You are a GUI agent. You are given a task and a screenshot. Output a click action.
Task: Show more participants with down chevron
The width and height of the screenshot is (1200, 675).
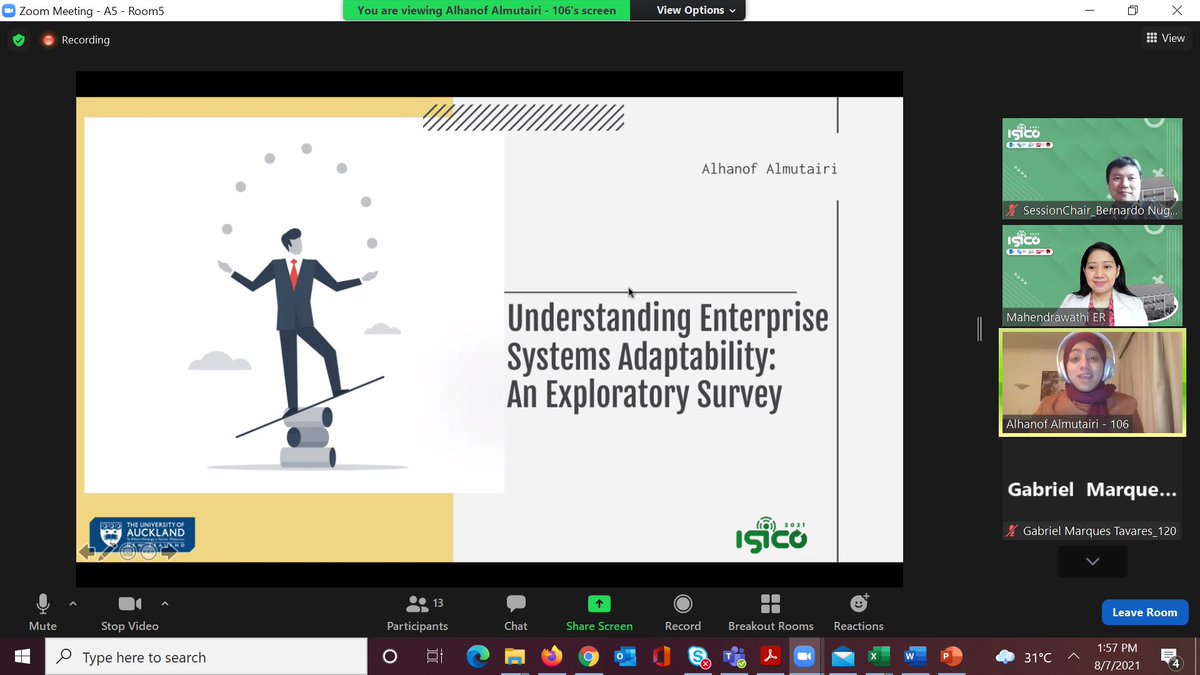pyautogui.click(x=1092, y=562)
